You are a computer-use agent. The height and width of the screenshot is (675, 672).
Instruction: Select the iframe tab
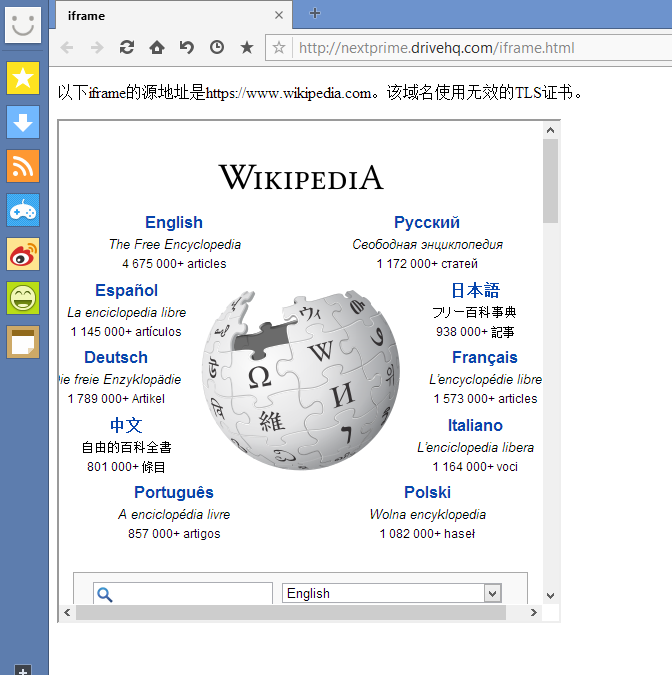[174, 15]
